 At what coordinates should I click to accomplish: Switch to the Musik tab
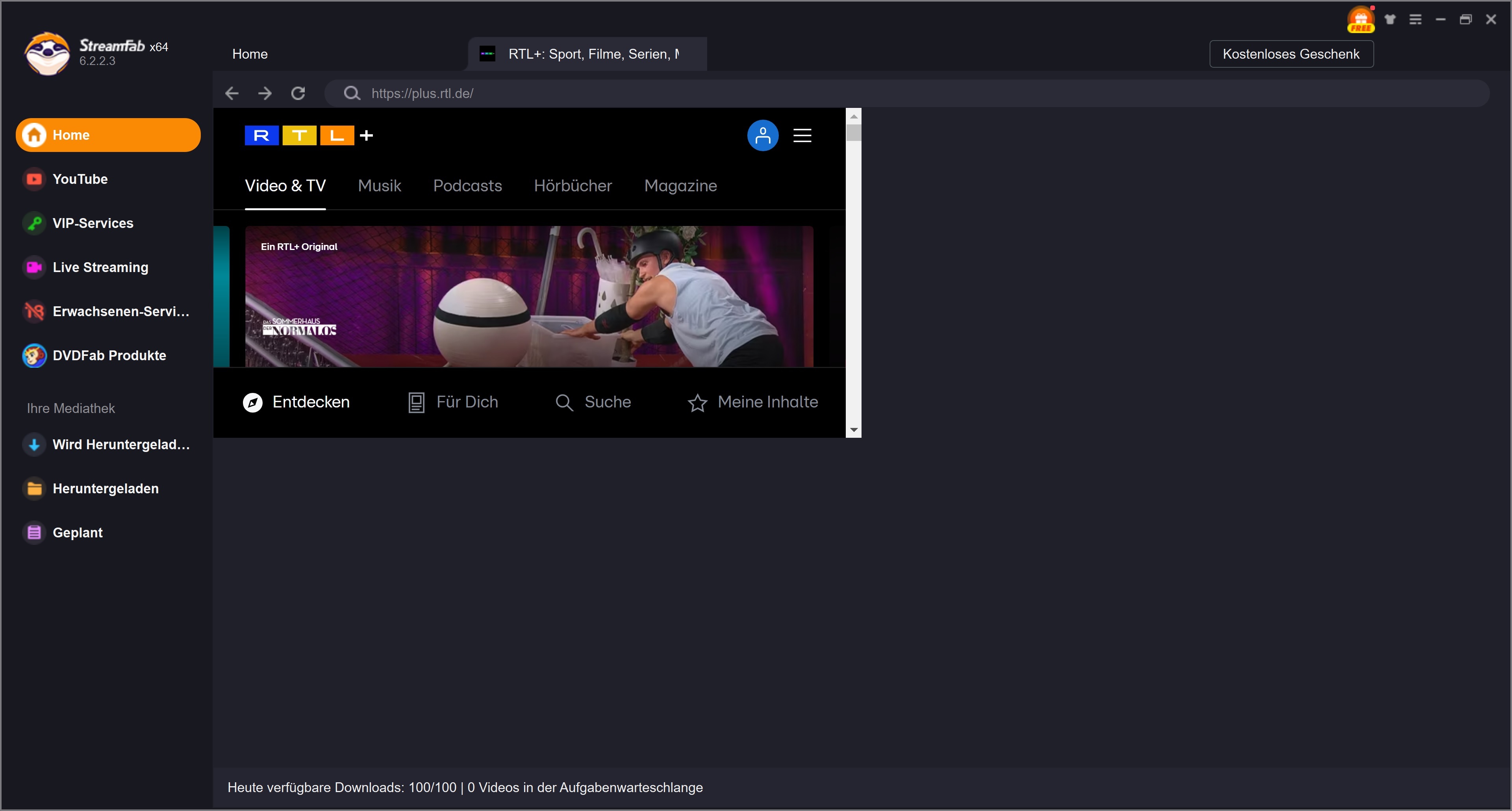379,186
